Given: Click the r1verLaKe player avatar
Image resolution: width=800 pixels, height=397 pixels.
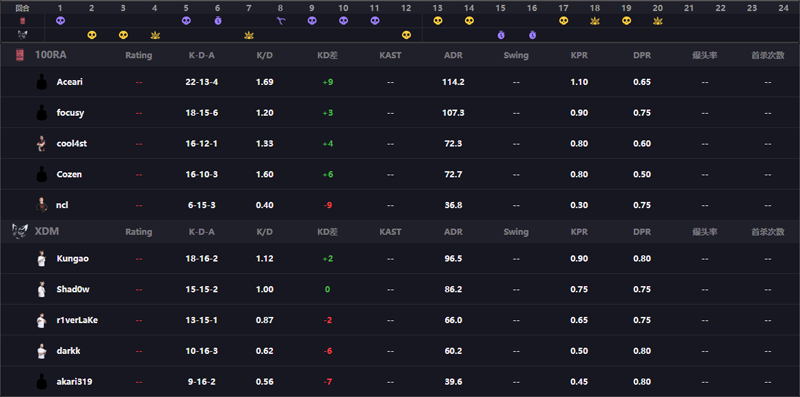Looking at the screenshot, I should (x=42, y=320).
